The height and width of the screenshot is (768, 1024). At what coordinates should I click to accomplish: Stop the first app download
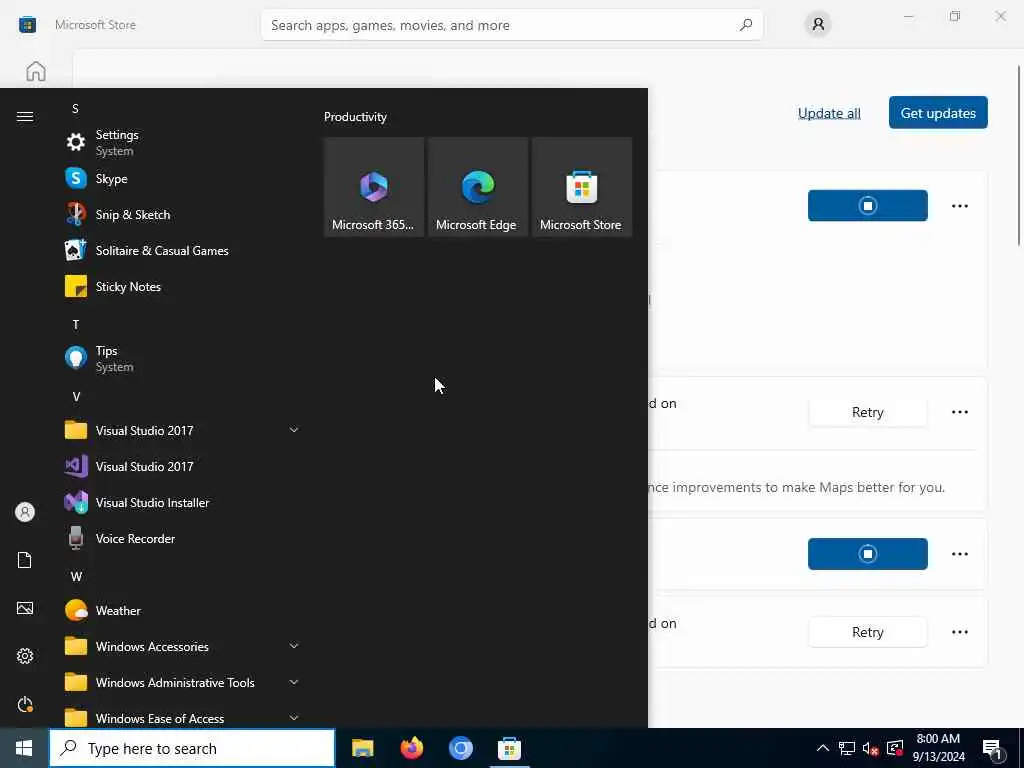pyautogui.click(x=867, y=206)
